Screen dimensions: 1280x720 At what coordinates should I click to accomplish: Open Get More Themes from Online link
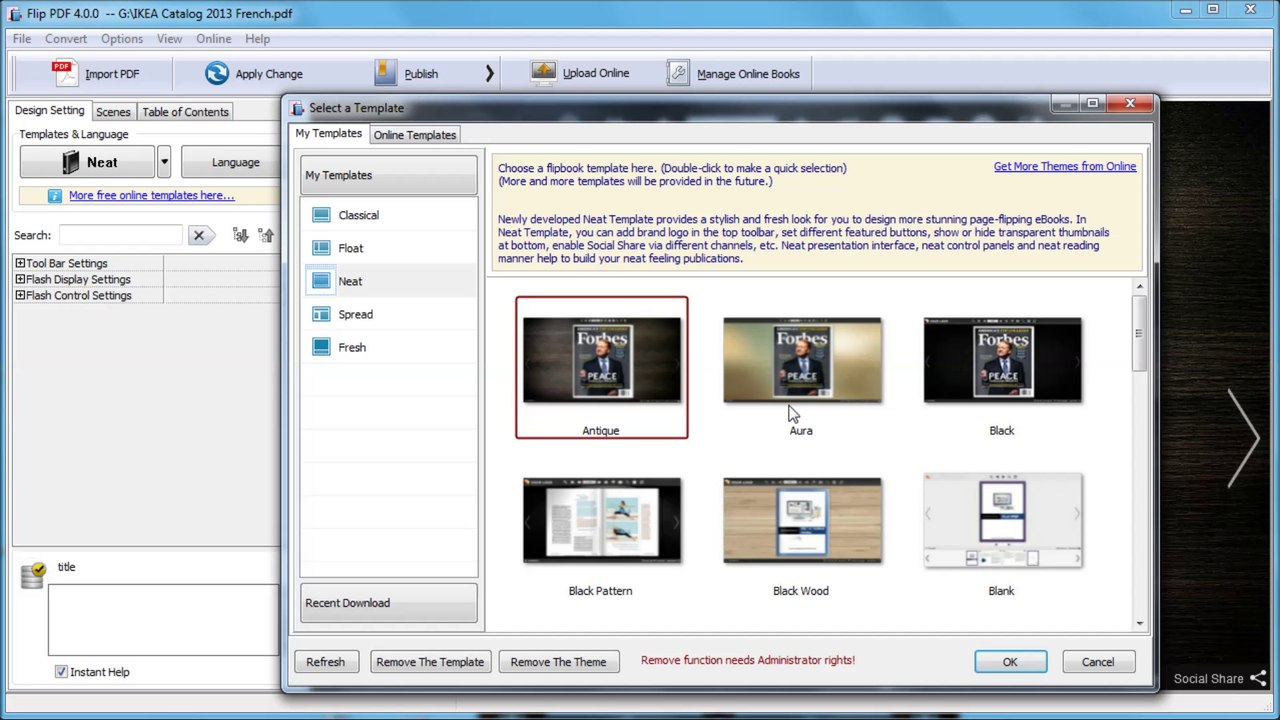coord(1065,167)
